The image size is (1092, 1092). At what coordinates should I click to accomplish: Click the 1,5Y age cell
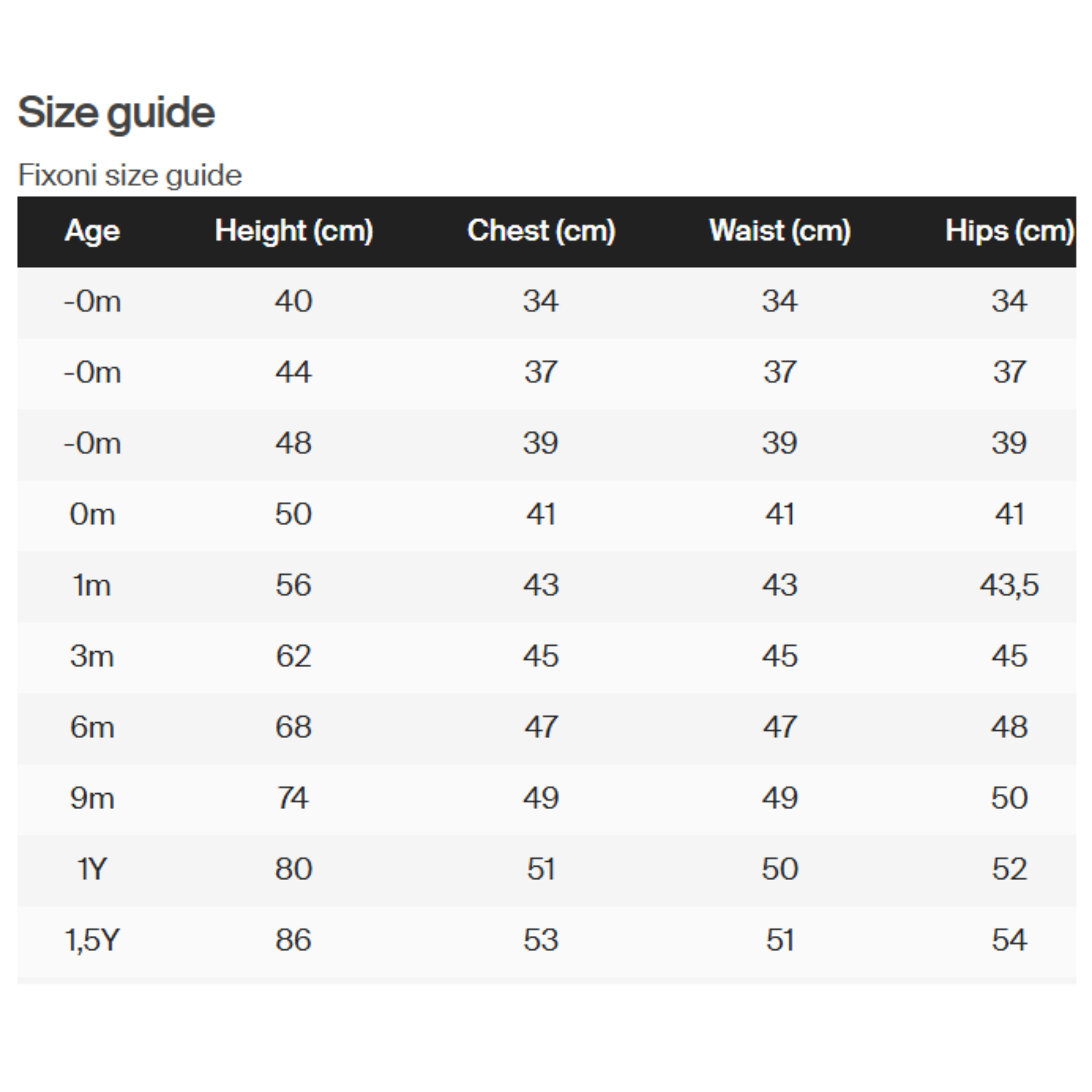point(92,940)
